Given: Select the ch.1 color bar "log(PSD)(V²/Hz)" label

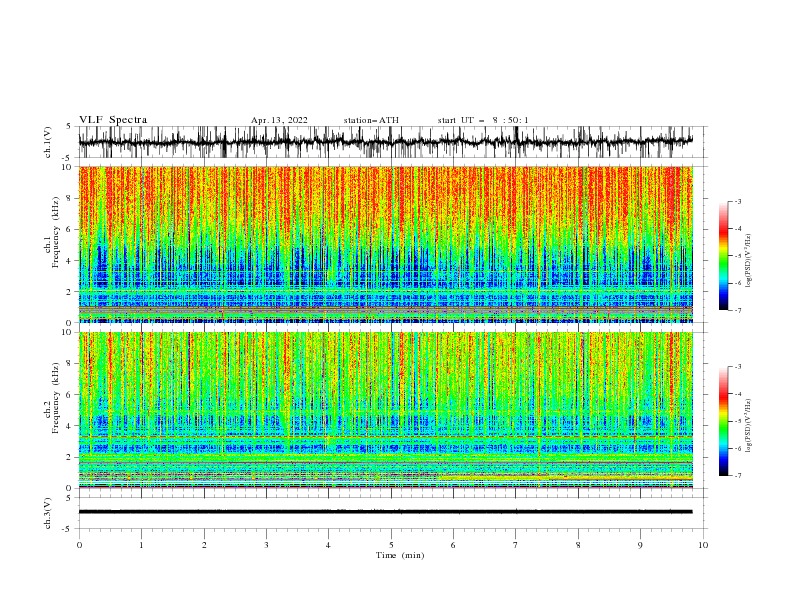Looking at the screenshot, I should (x=749, y=261).
